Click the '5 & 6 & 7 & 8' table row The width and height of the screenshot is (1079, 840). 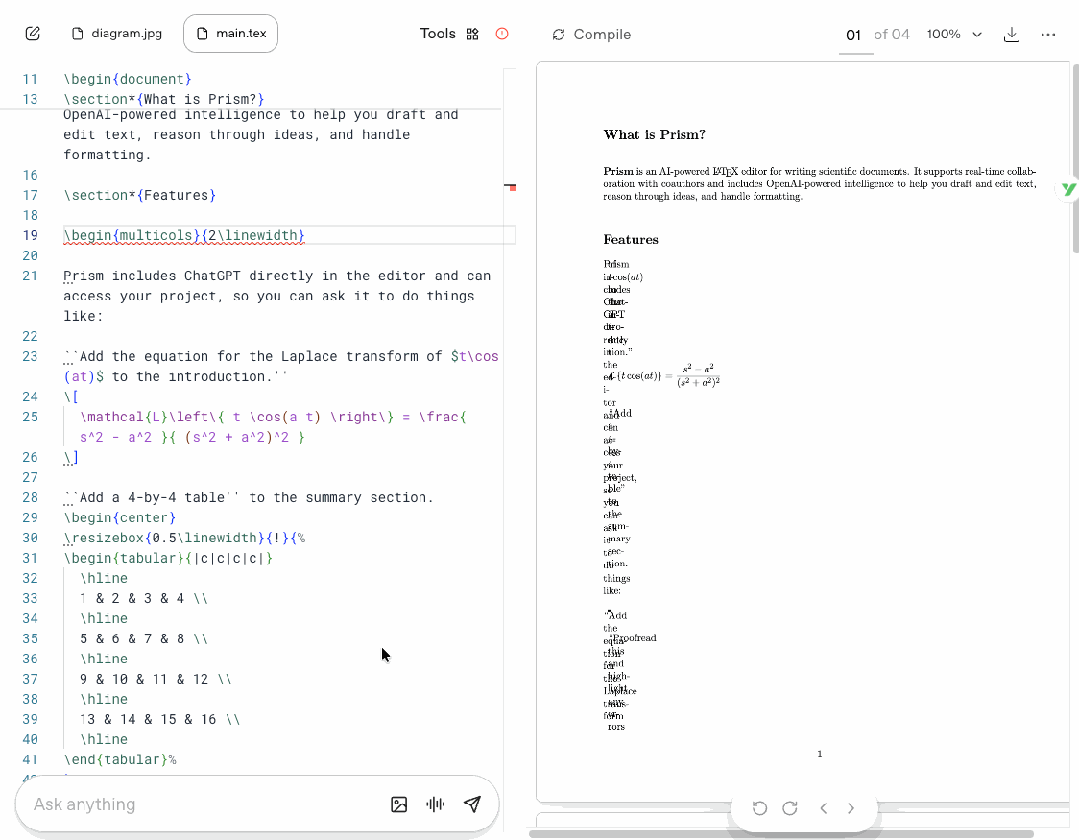143,638
